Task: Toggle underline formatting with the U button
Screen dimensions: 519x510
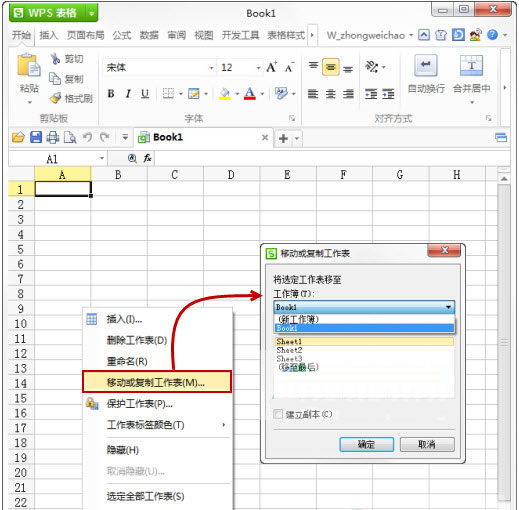Action: 145,94
